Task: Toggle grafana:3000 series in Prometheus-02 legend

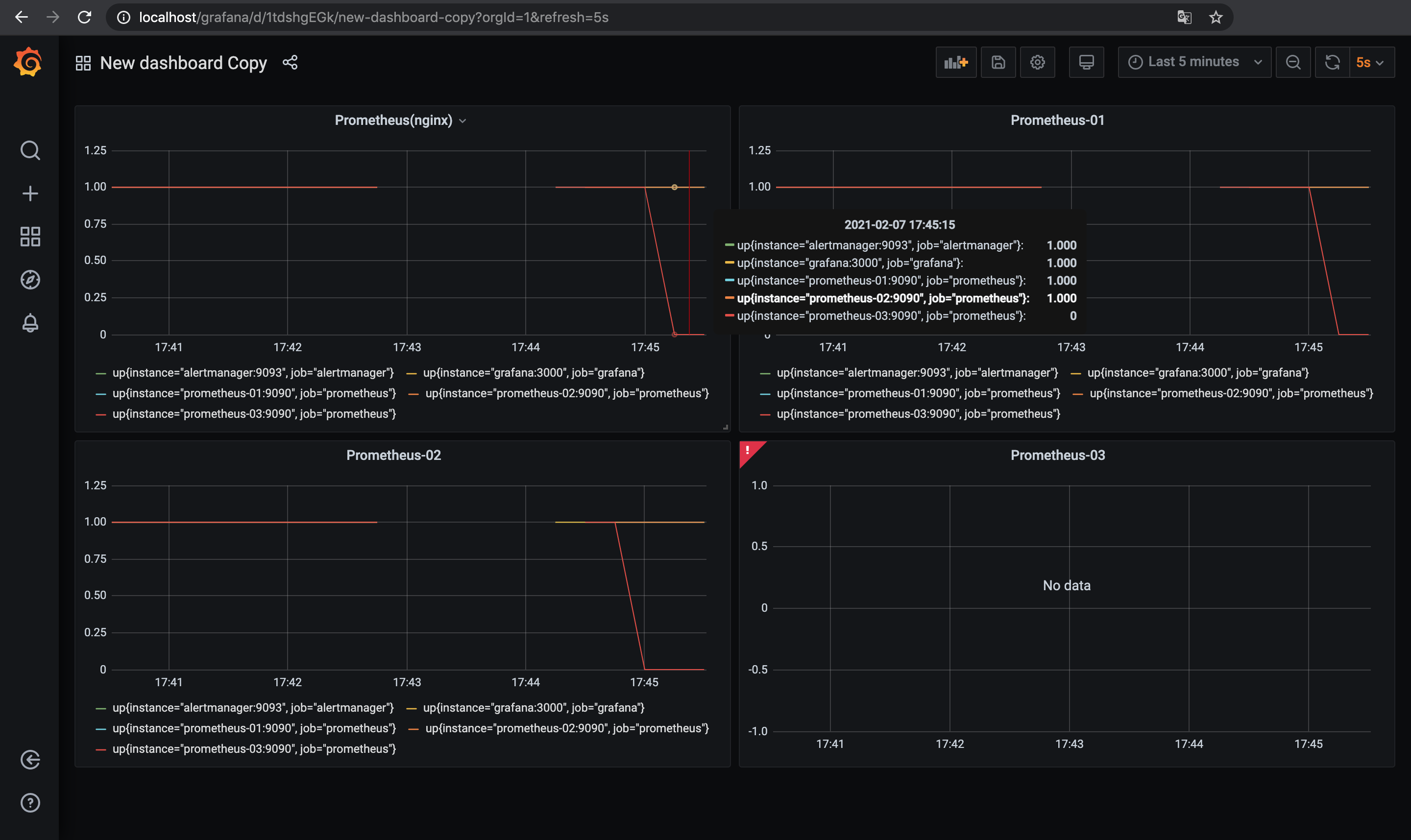Action: 534,708
